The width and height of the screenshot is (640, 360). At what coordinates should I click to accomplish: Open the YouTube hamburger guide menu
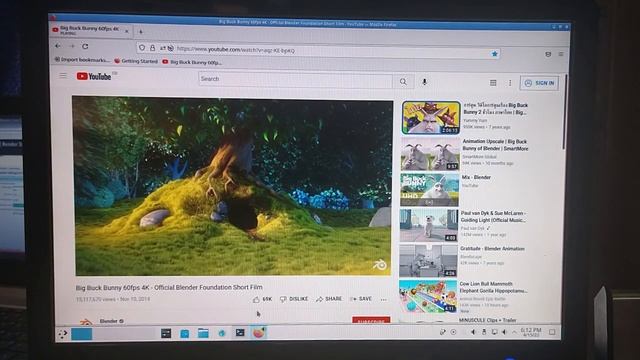click(x=63, y=76)
